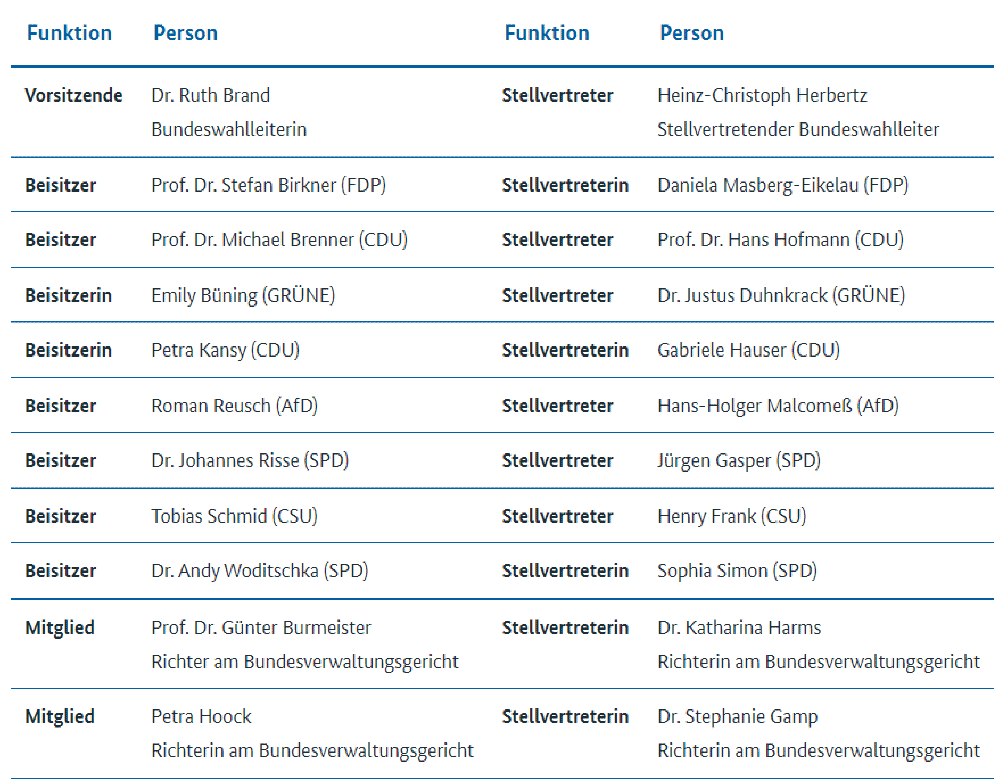Click Sophia Simon (SPD) cell

[x=737, y=570]
